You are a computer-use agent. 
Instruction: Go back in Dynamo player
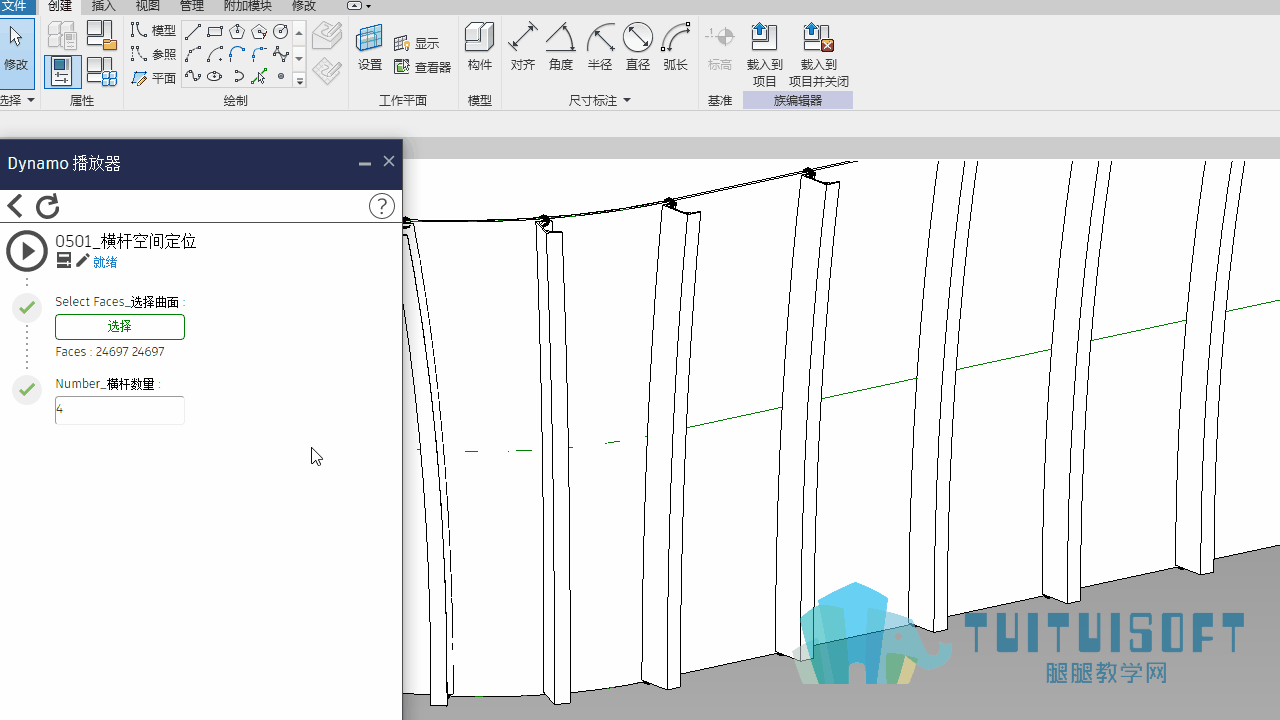[x=15, y=206]
